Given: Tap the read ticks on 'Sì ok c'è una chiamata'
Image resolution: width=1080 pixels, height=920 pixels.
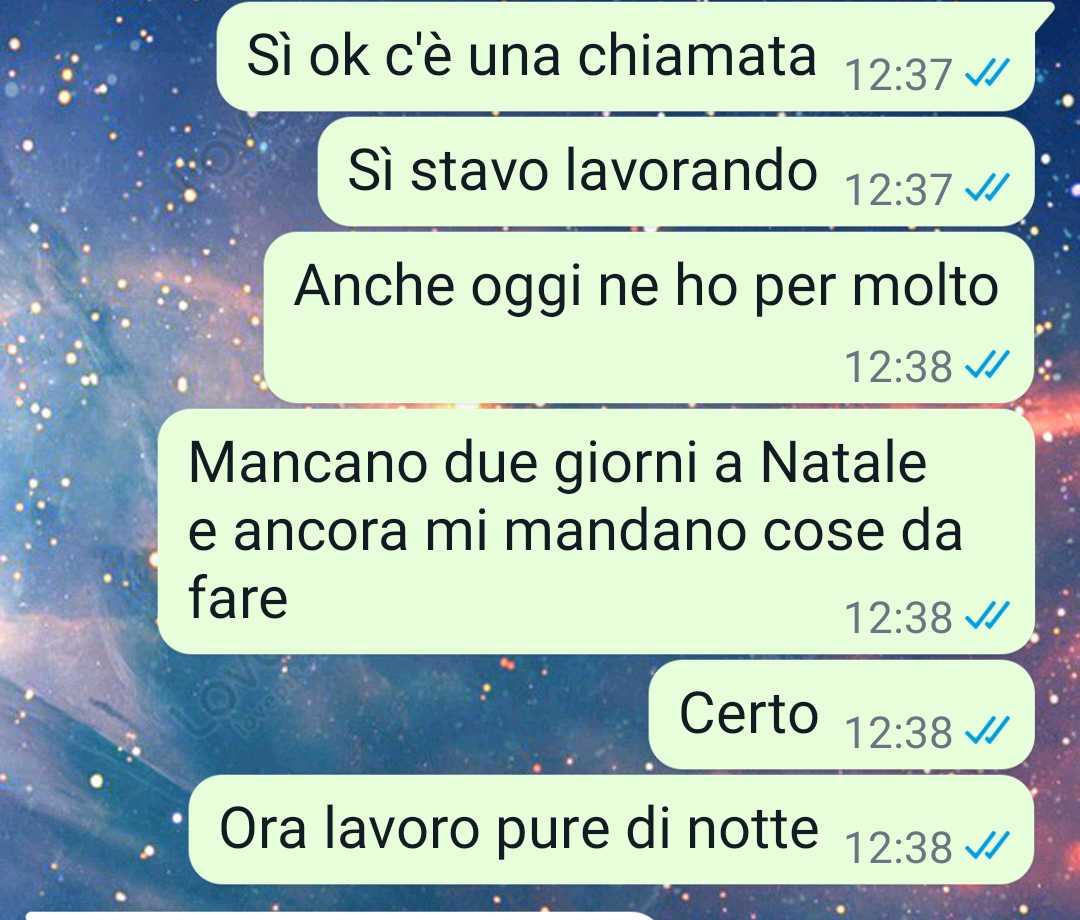Looking at the screenshot, I should [988, 72].
